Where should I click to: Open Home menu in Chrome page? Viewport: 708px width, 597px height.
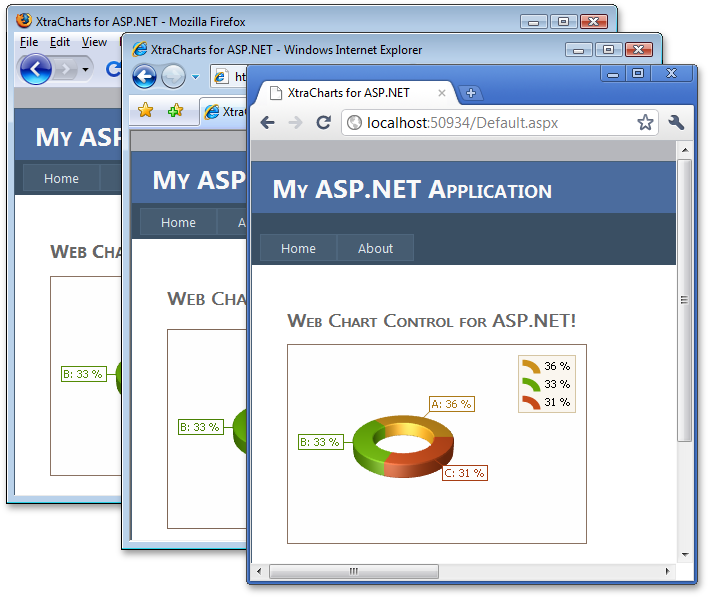pos(298,248)
